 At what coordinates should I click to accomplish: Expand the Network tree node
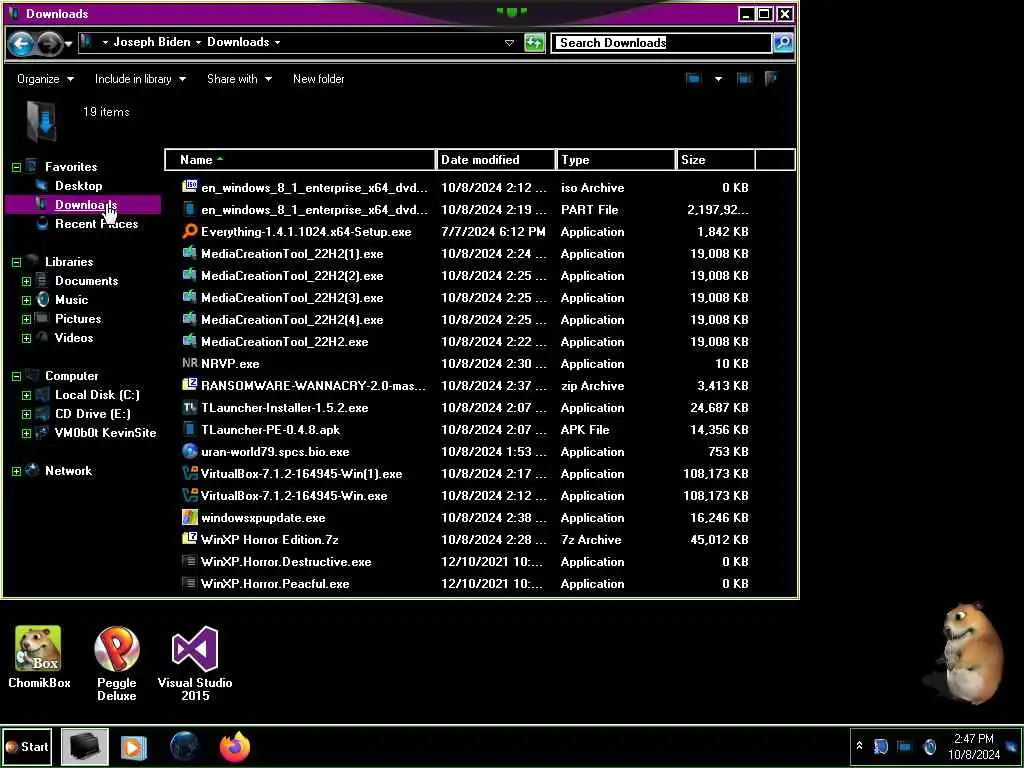tap(16, 471)
